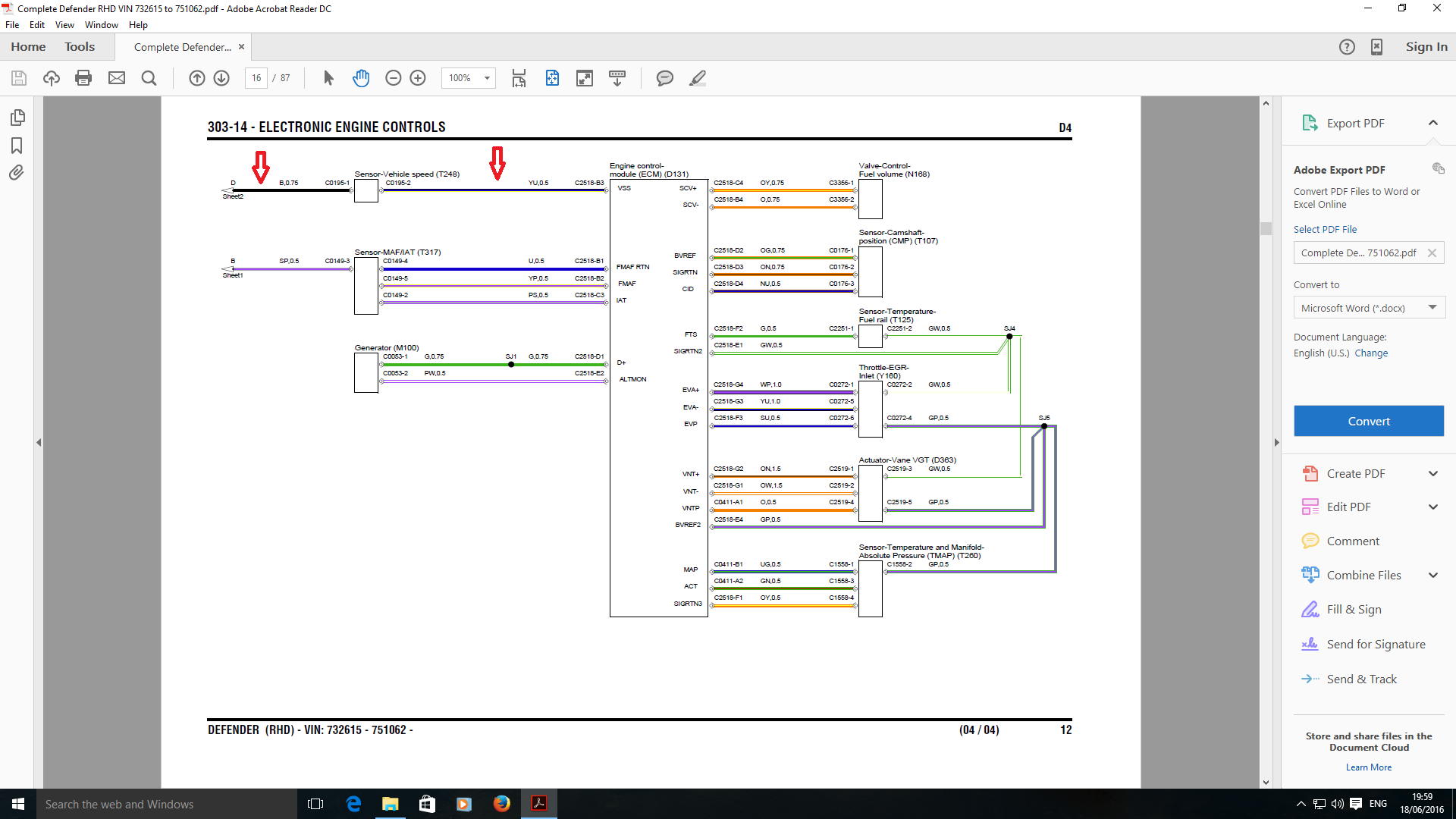Click the Help question mark icon
The width and height of the screenshot is (1456, 819).
1347,47
